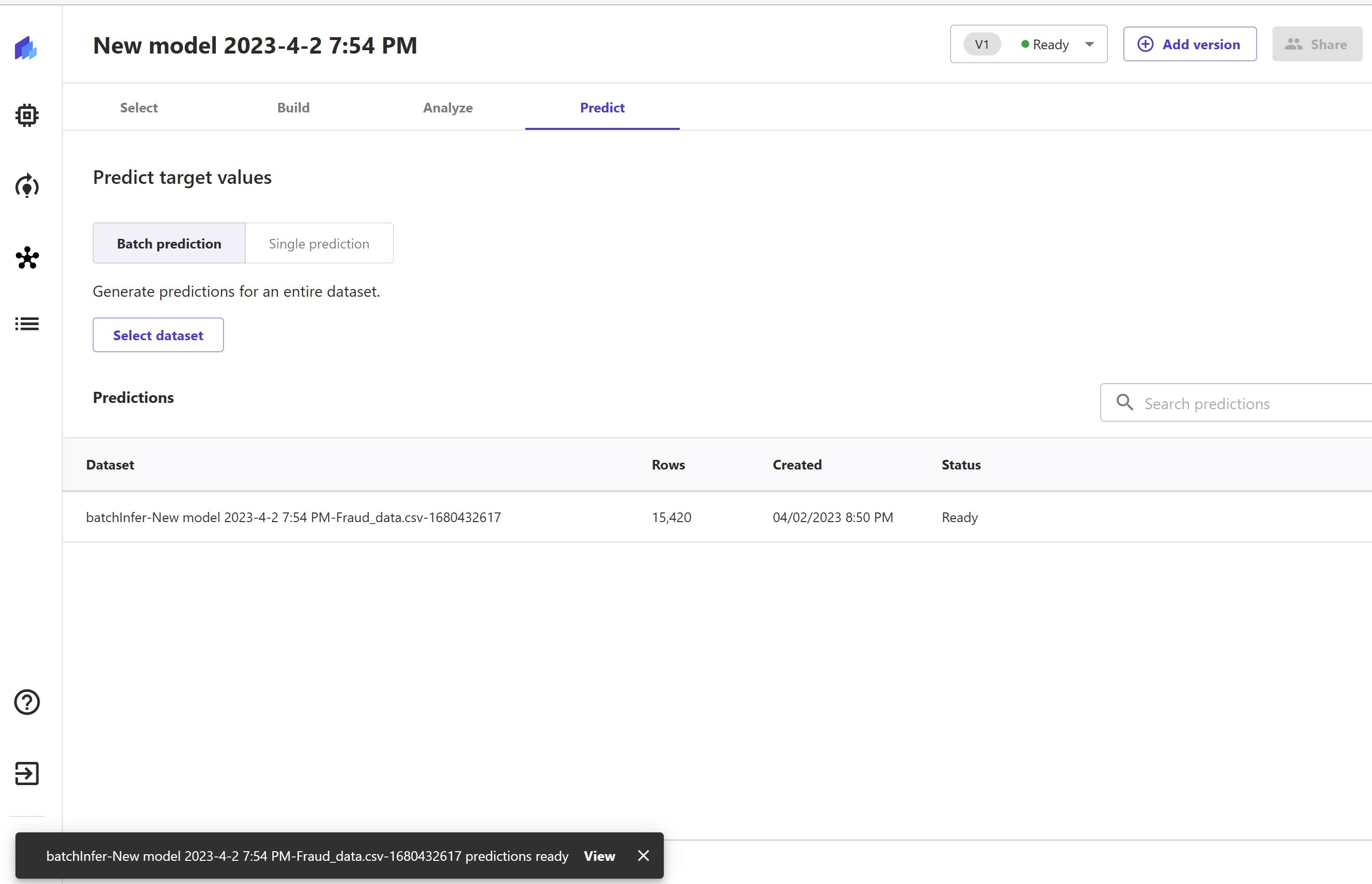Open the circular-arrow sidebar icon
This screenshot has width=1372, height=884.
27,186
